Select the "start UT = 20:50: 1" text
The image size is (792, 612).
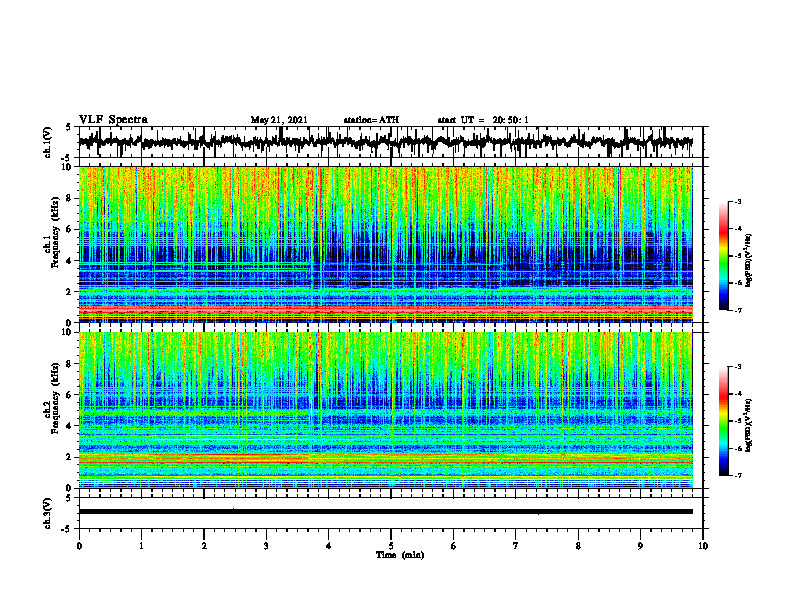pyautogui.click(x=483, y=120)
